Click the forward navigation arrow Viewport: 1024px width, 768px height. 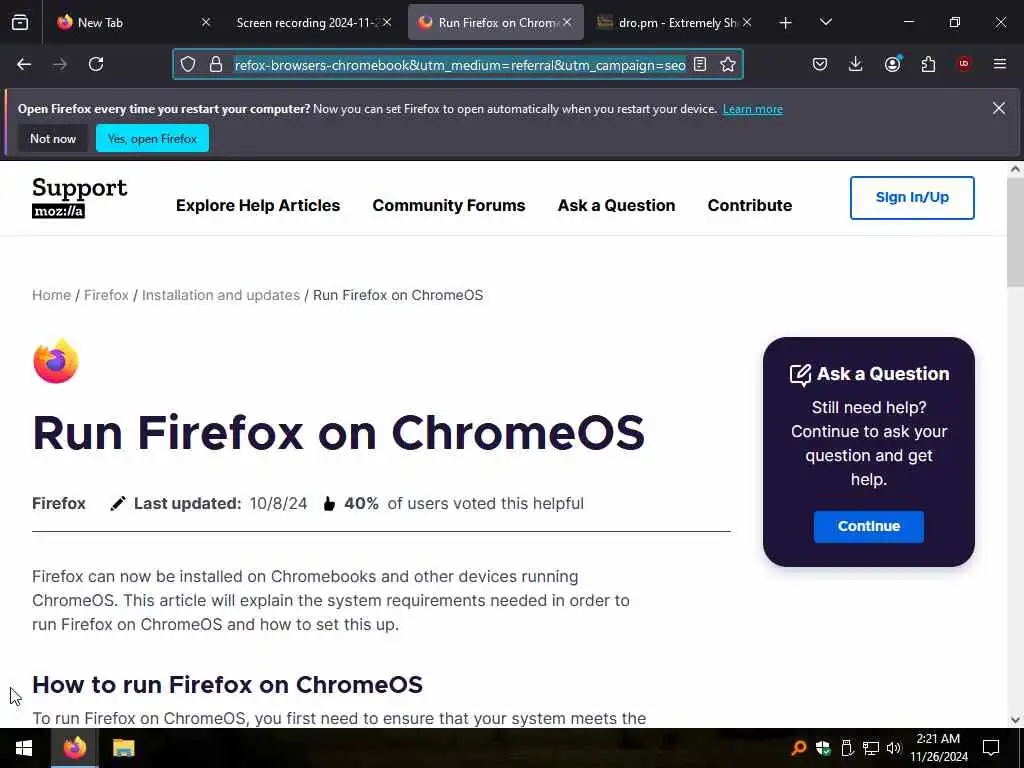tap(60, 64)
